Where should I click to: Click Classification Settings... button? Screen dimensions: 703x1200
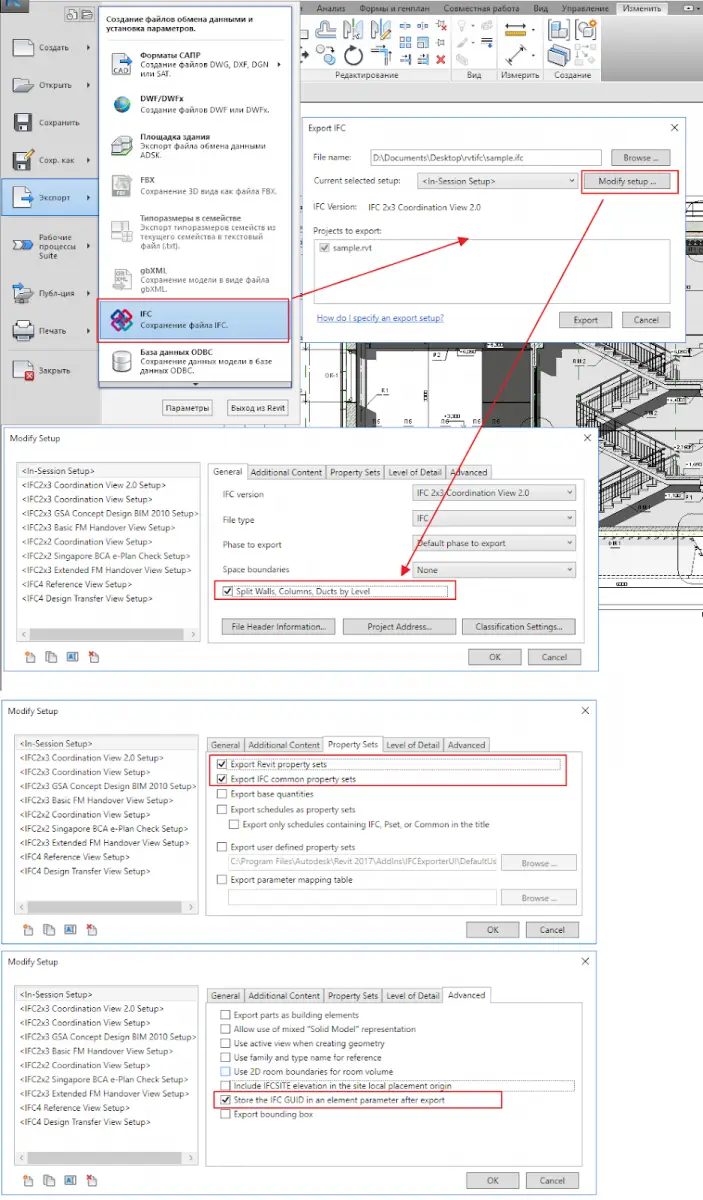tap(519, 627)
